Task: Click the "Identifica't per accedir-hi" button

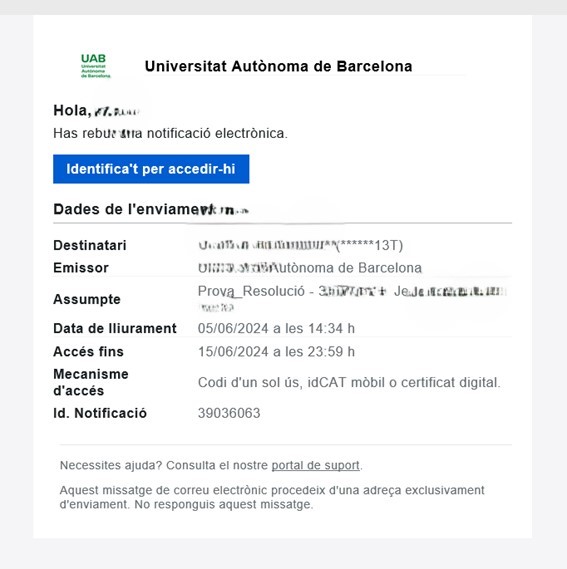Action: click(x=151, y=169)
